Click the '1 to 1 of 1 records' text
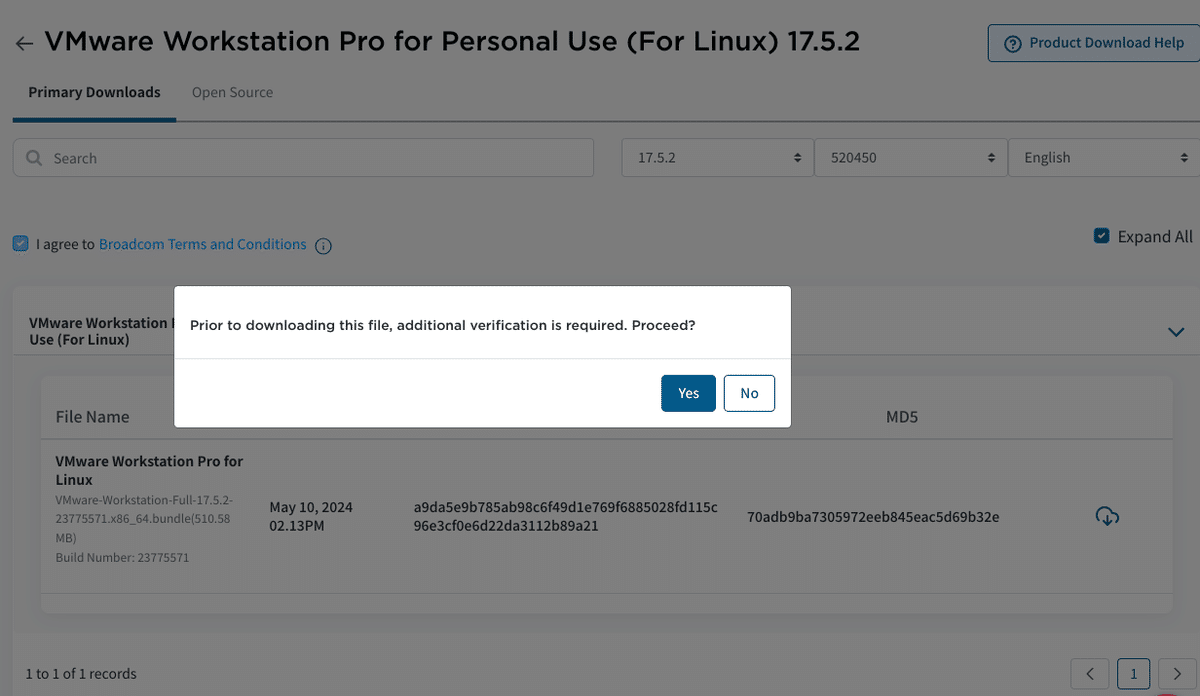1200x696 pixels. tap(81, 674)
